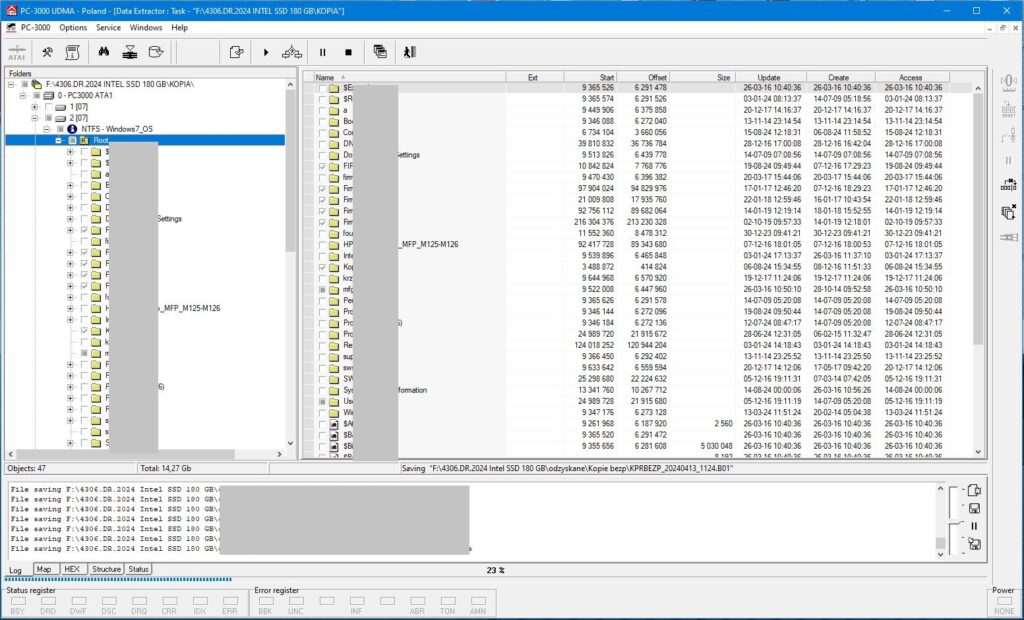The width and height of the screenshot is (1024, 620).
Task: Pause log output with small pause icon
Action: point(974,526)
